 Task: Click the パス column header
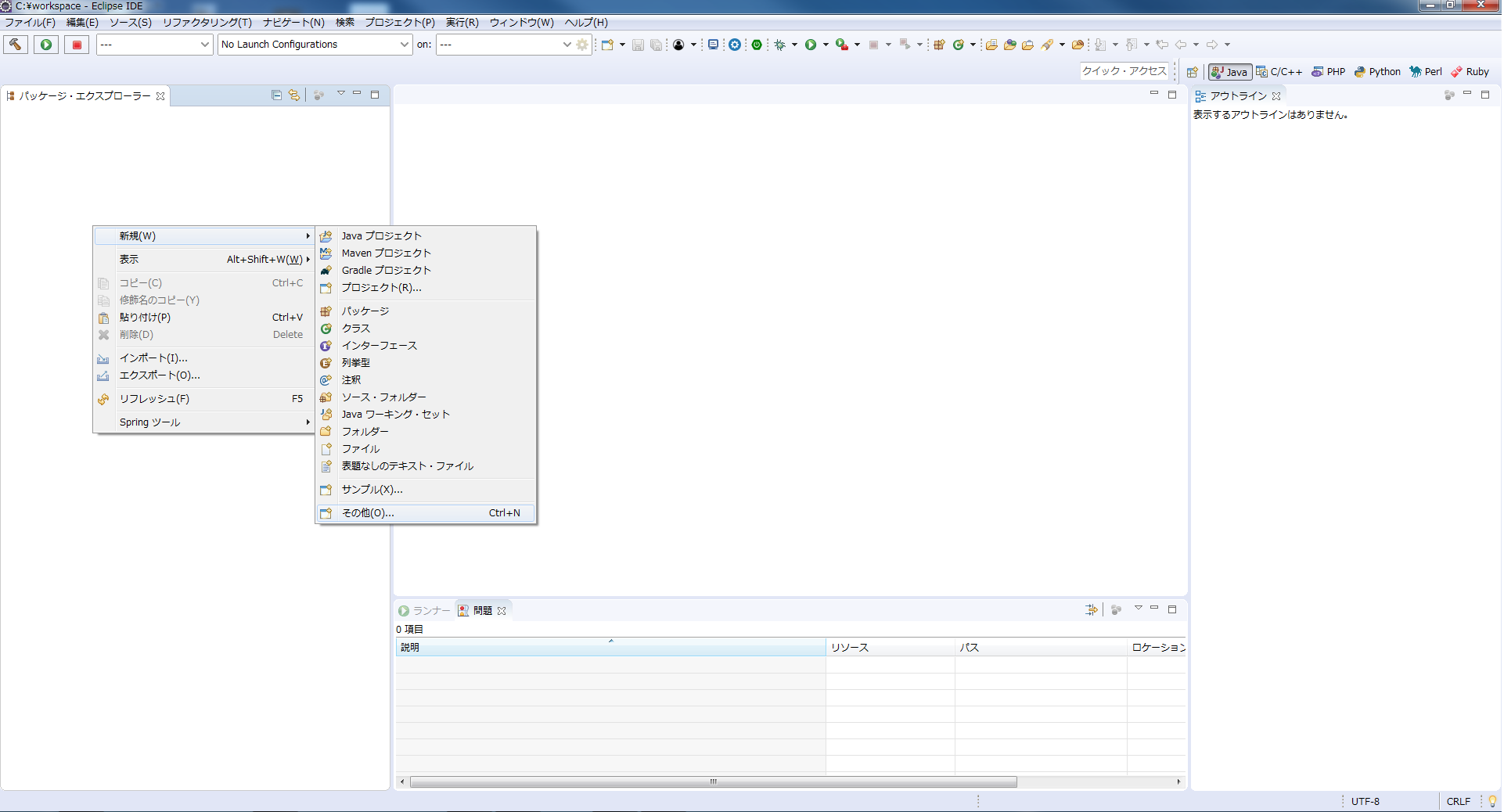coord(1041,647)
